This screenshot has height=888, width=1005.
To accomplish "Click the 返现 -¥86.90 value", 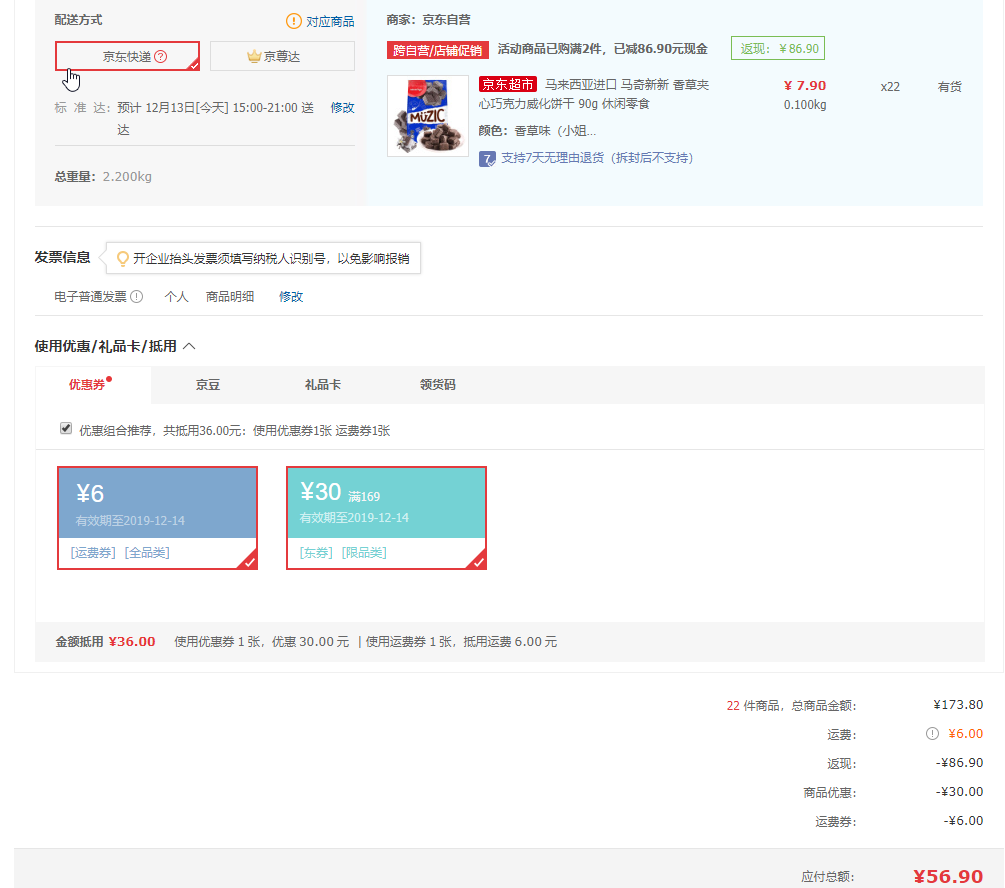I will (x=959, y=762).
